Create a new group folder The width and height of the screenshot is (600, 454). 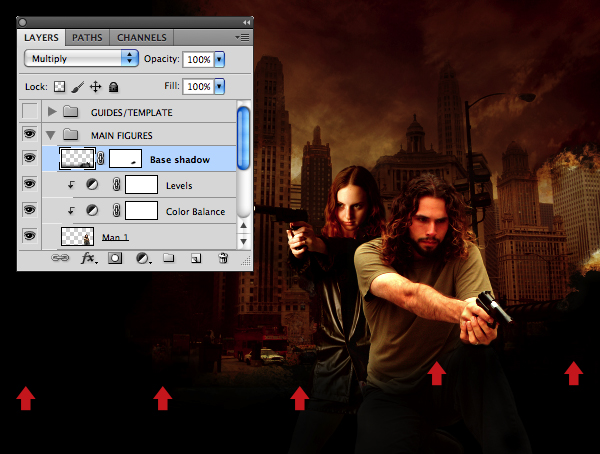[168, 258]
